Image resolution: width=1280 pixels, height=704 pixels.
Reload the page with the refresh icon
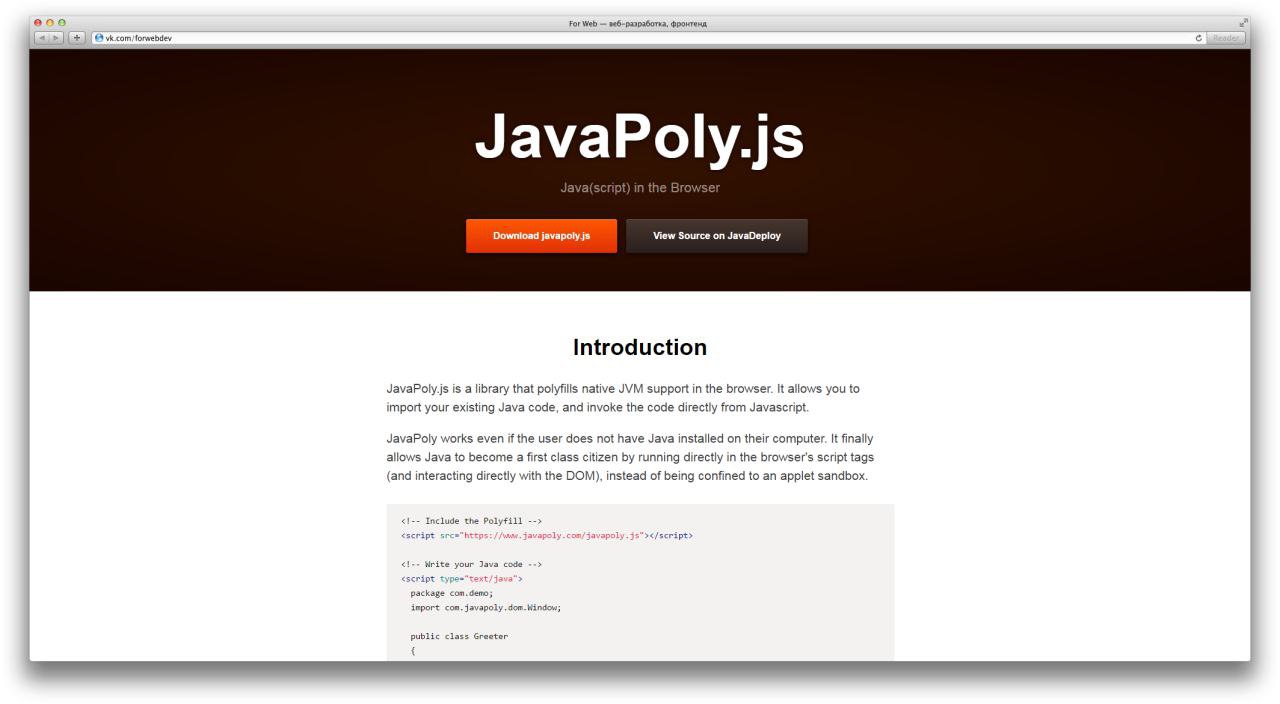(1198, 38)
